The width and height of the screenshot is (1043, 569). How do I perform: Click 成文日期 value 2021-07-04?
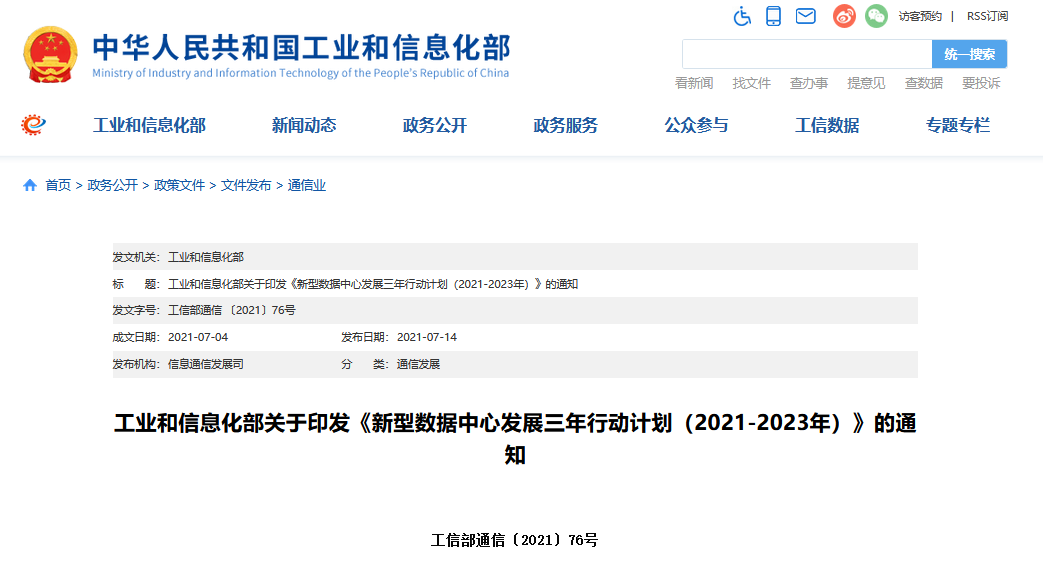198,337
